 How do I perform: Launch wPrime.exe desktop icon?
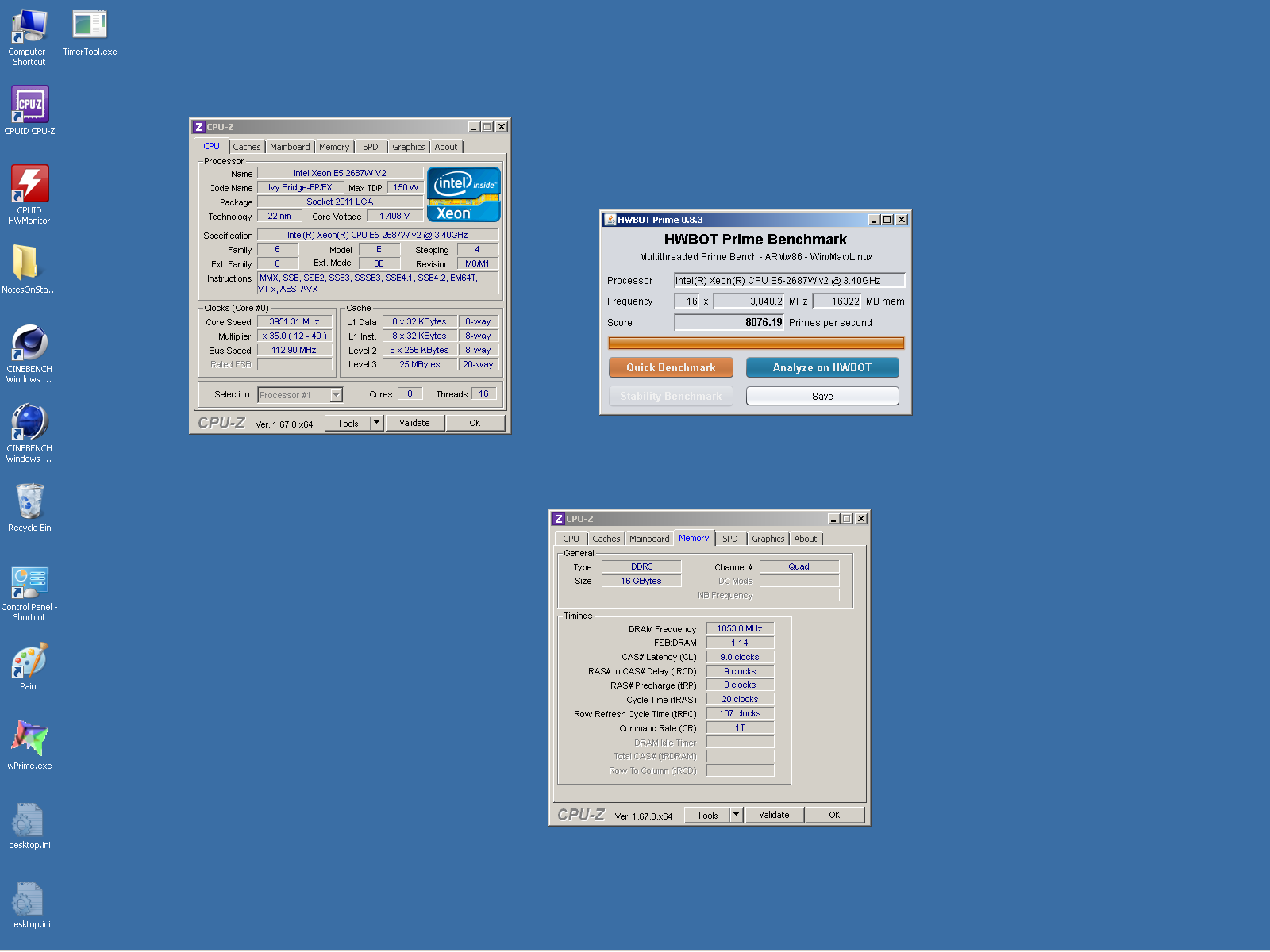click(29, 745)
